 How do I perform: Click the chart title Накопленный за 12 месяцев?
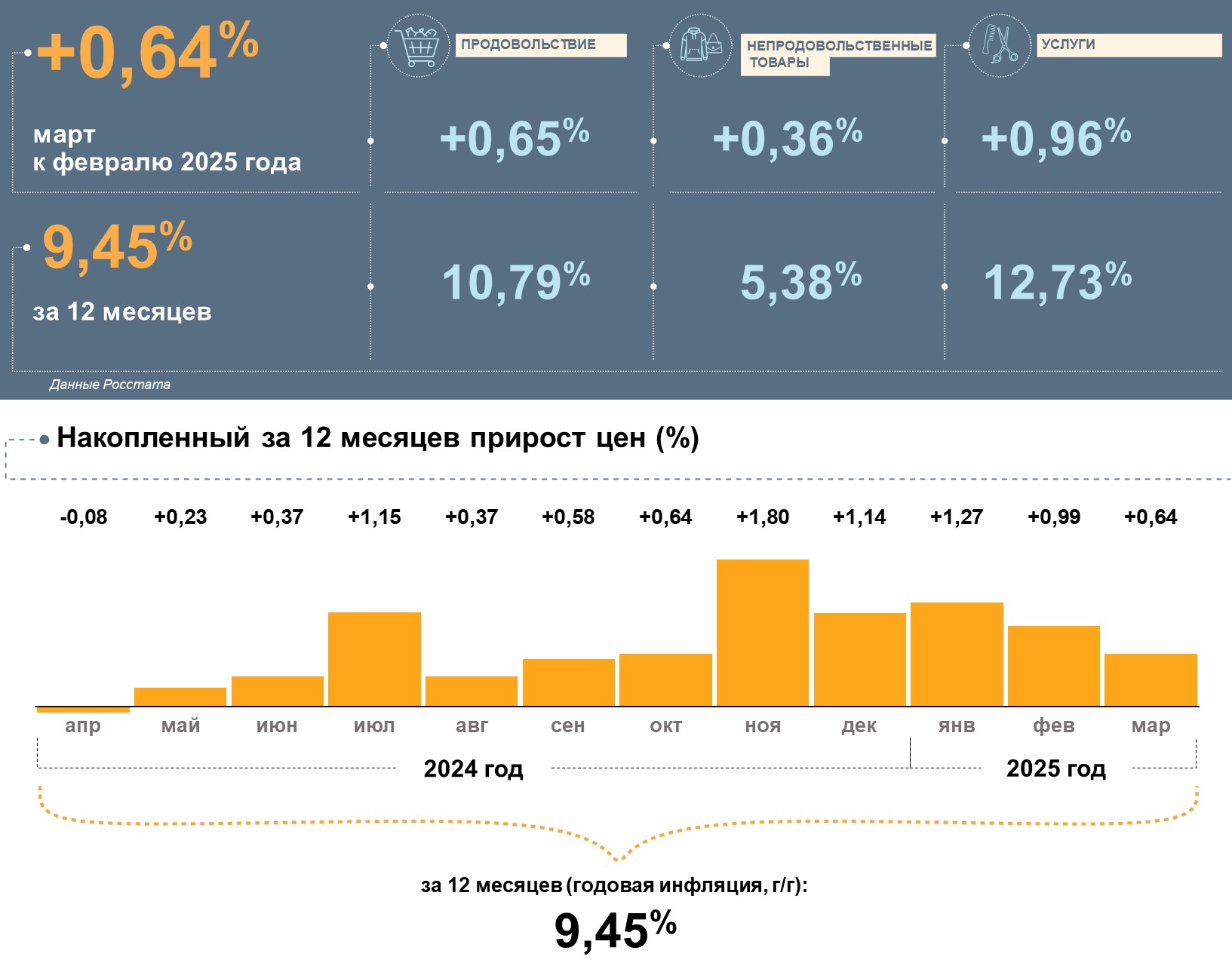(x=377, y=438)
